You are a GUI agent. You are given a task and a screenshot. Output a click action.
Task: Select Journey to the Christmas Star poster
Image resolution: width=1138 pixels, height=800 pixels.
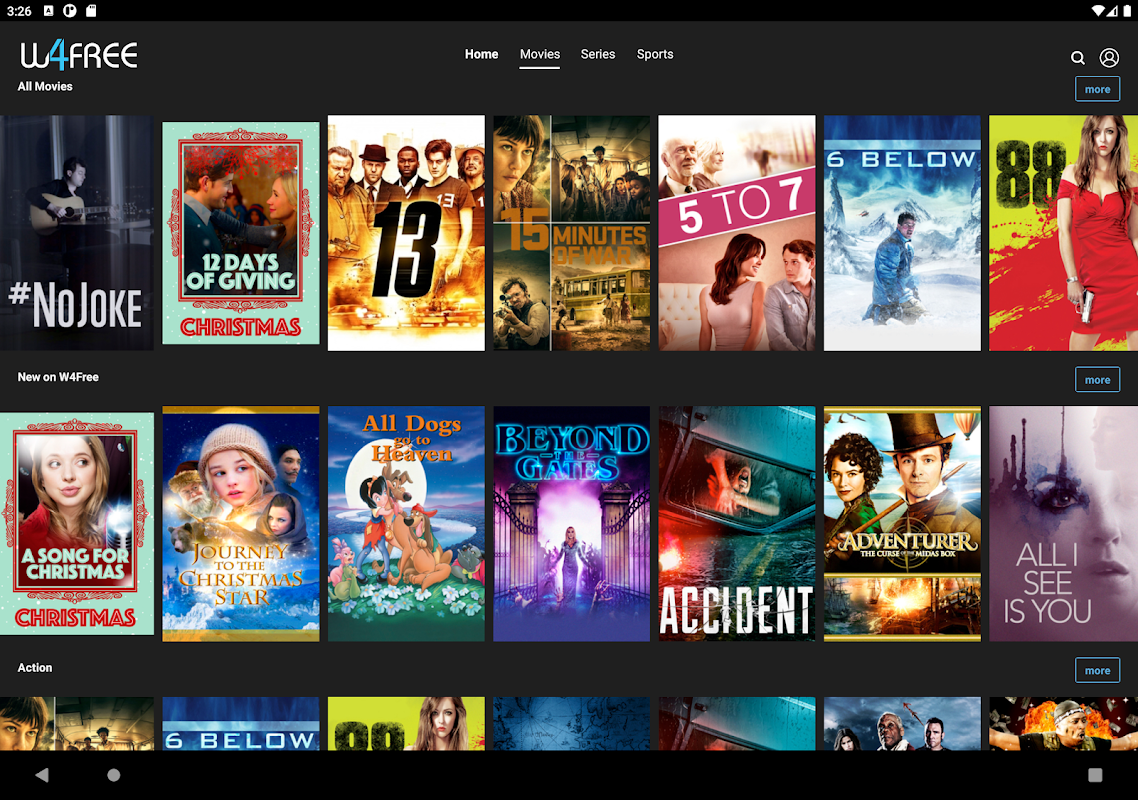coord(241,523)
